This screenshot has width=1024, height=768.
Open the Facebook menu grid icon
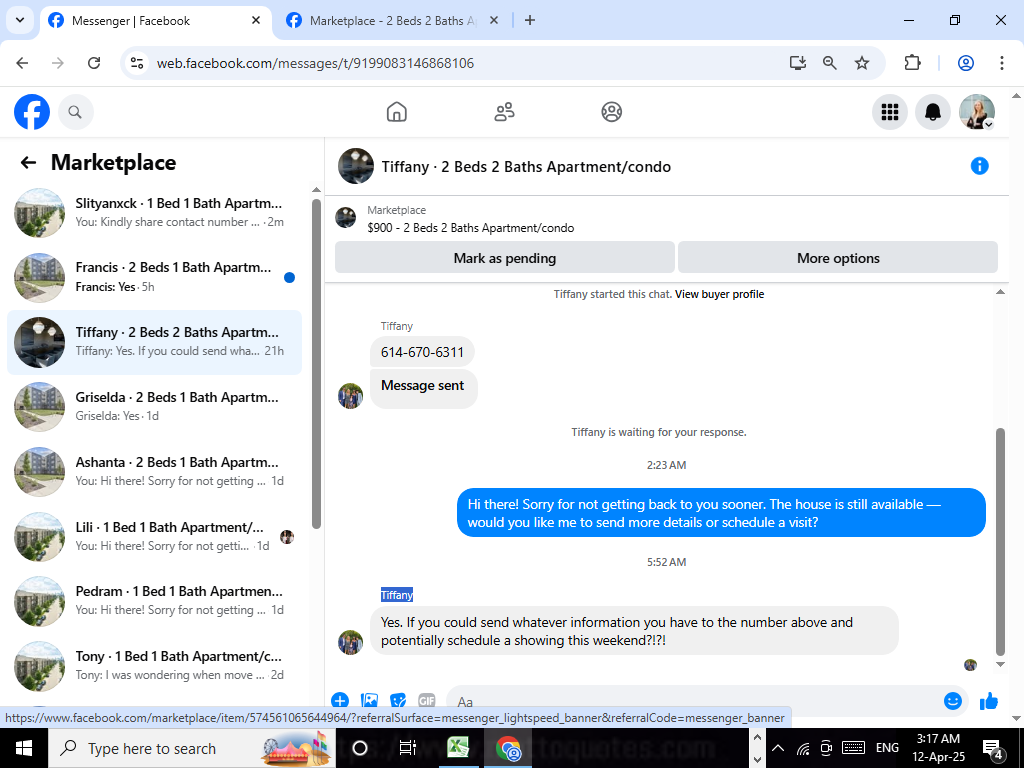point(889,112)
